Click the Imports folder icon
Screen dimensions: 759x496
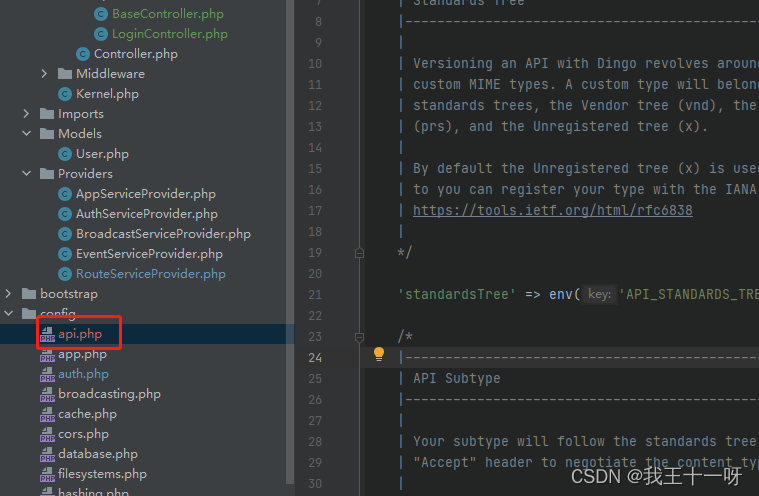tap(46, 114)
